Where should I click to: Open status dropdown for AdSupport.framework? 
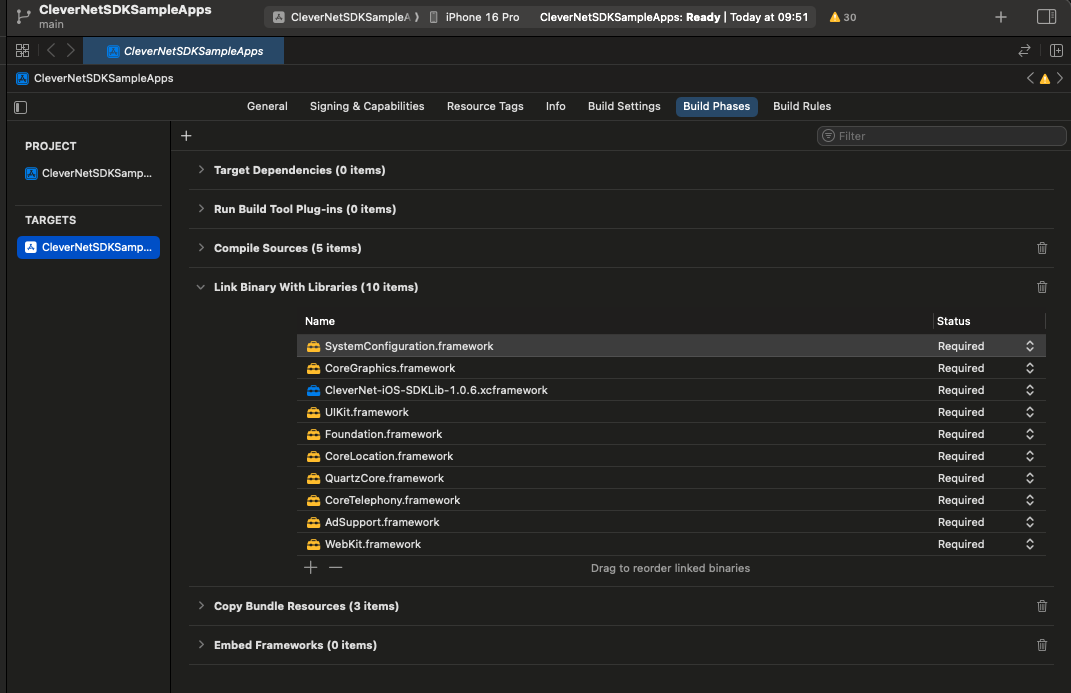(x=1029, y=522)
